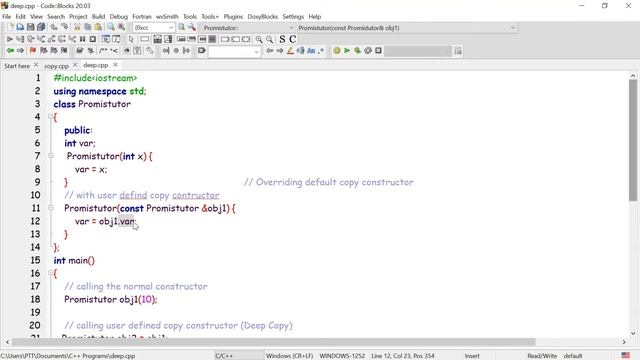Viewport: 640px width, 360px height.
Task: Click the Redo icon
Action: 64,27
